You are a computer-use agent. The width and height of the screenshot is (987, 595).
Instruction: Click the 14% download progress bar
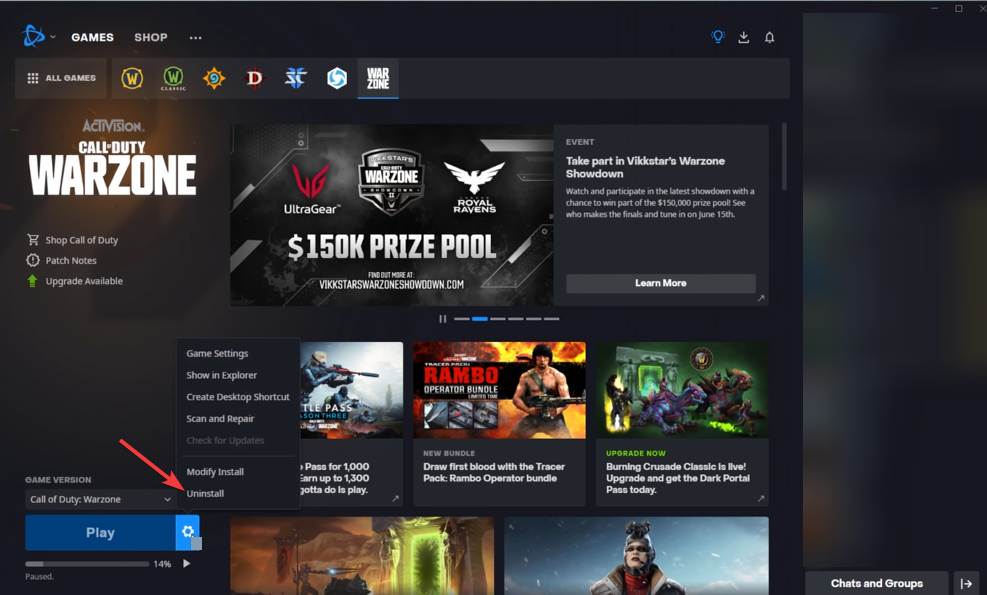click(87, 564)
